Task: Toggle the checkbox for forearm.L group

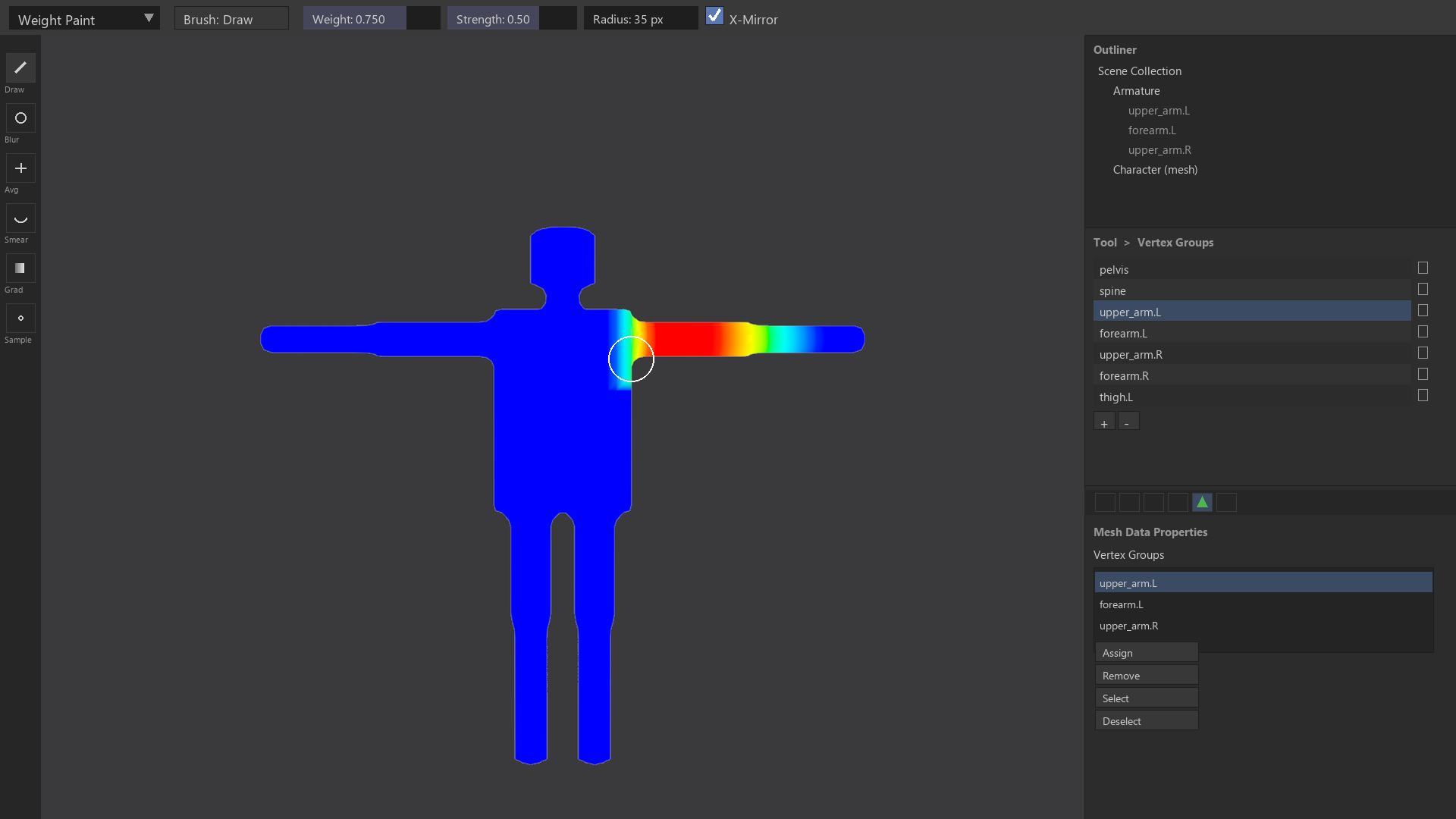Action: 1423,331
